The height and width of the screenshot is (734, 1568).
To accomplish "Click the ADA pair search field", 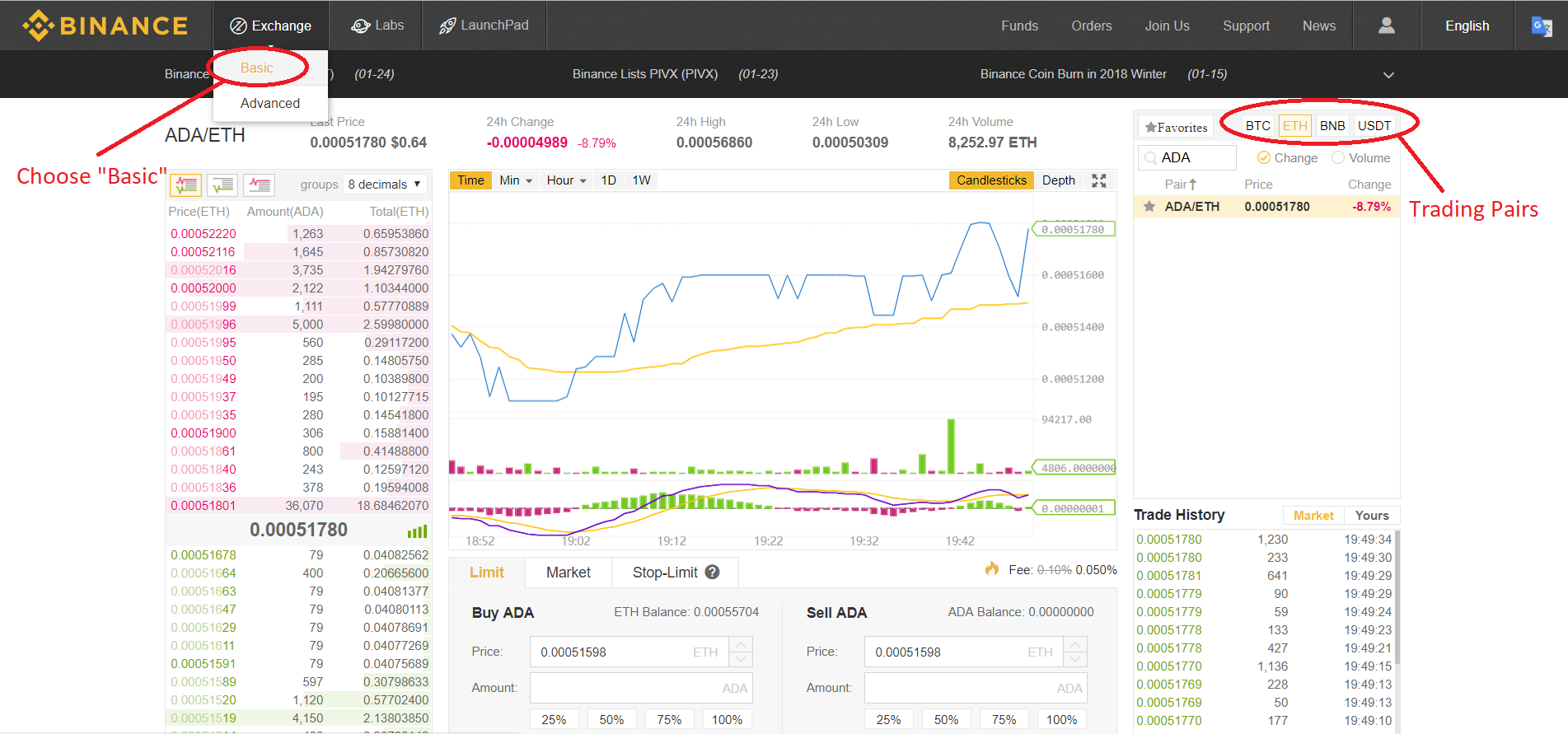I will [x=1187, y=157].
